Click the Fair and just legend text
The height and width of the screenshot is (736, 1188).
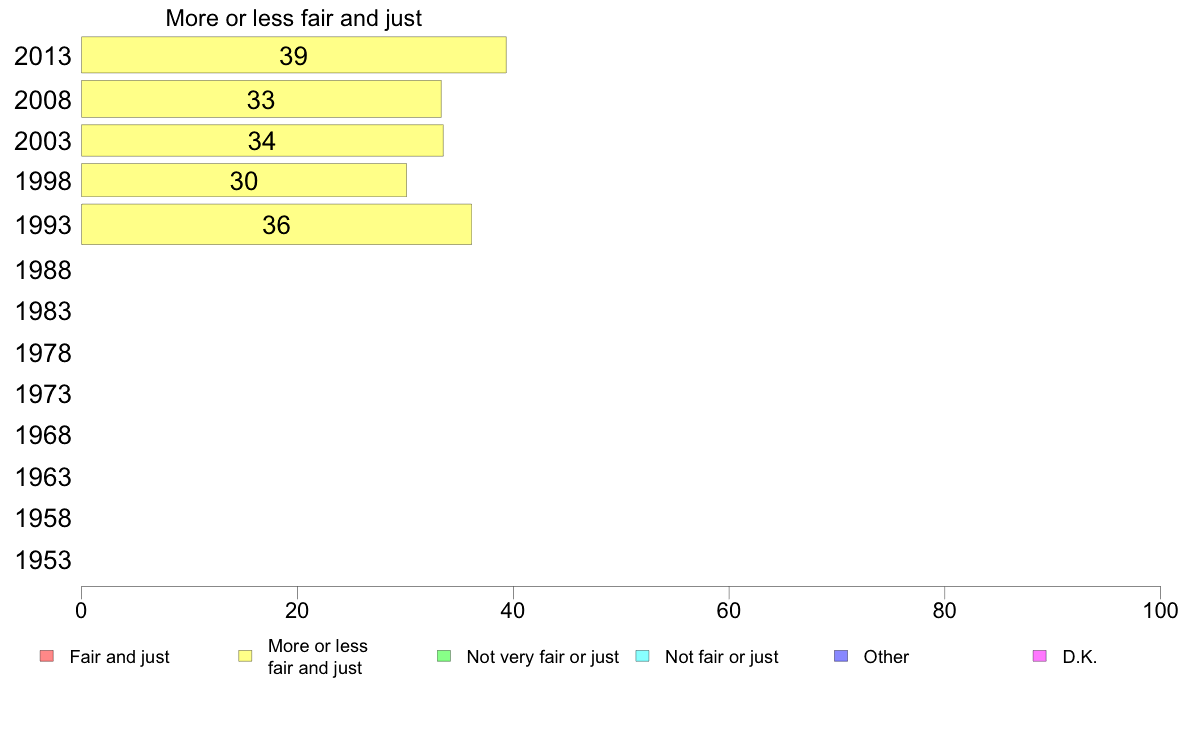120,657
